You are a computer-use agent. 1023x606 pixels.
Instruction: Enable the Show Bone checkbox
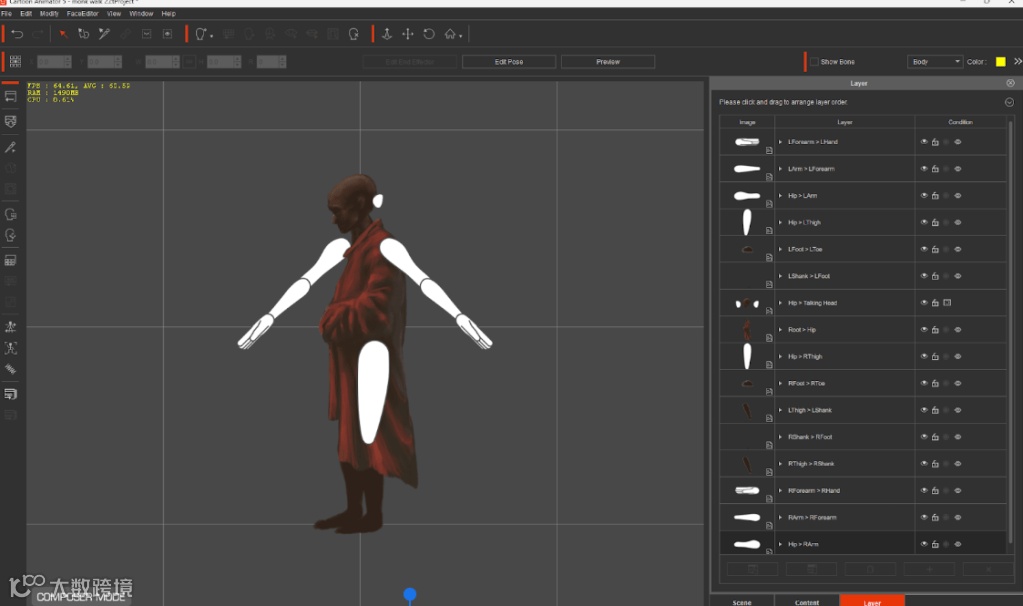[815, 62]
